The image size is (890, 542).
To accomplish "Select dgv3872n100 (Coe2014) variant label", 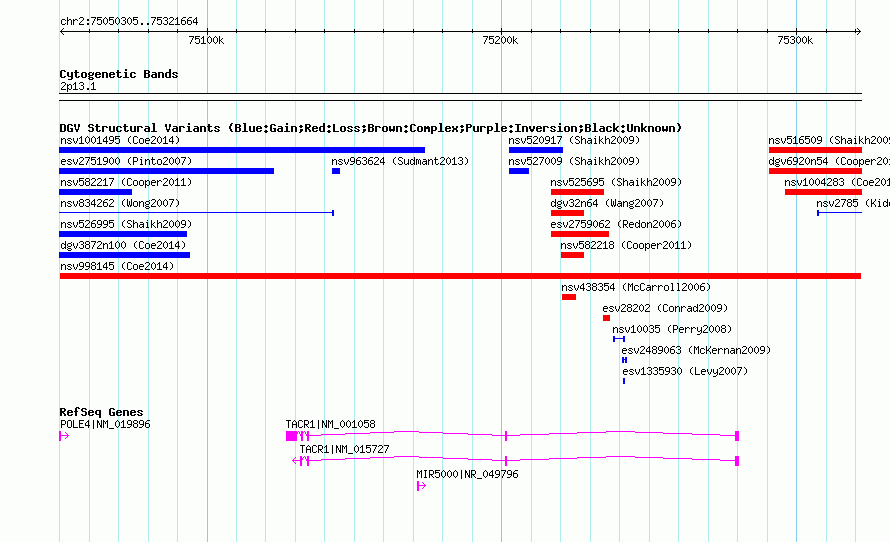I will 123,245.
